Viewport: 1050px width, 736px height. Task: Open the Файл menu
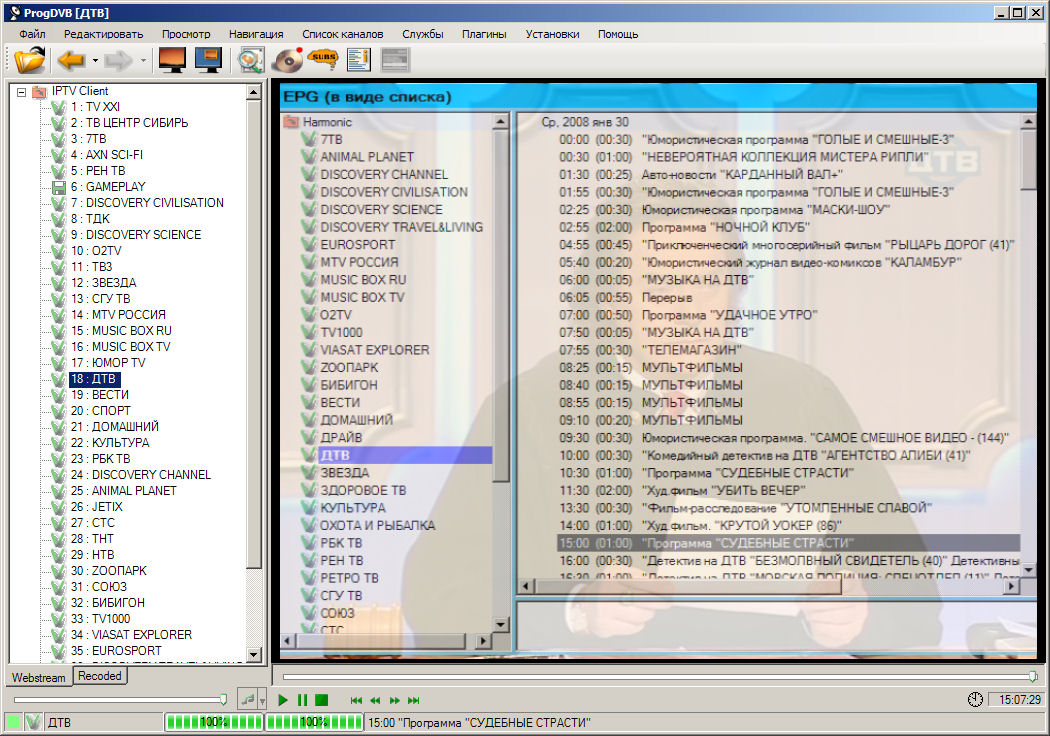click(32, 34)
